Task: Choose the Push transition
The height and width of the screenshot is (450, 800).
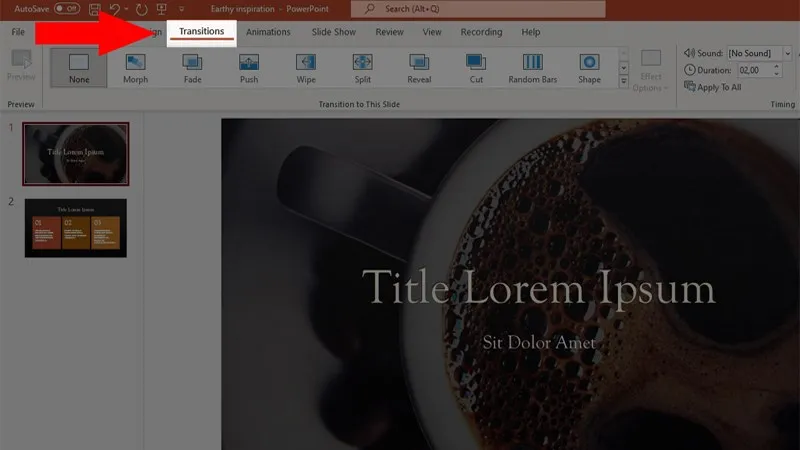Action: 249,67
